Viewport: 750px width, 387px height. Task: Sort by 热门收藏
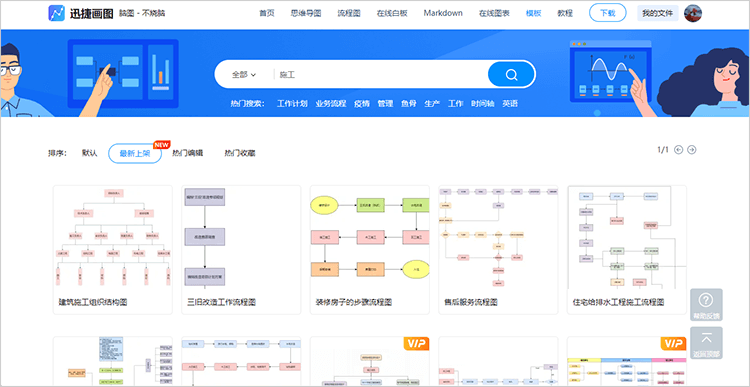240,153
